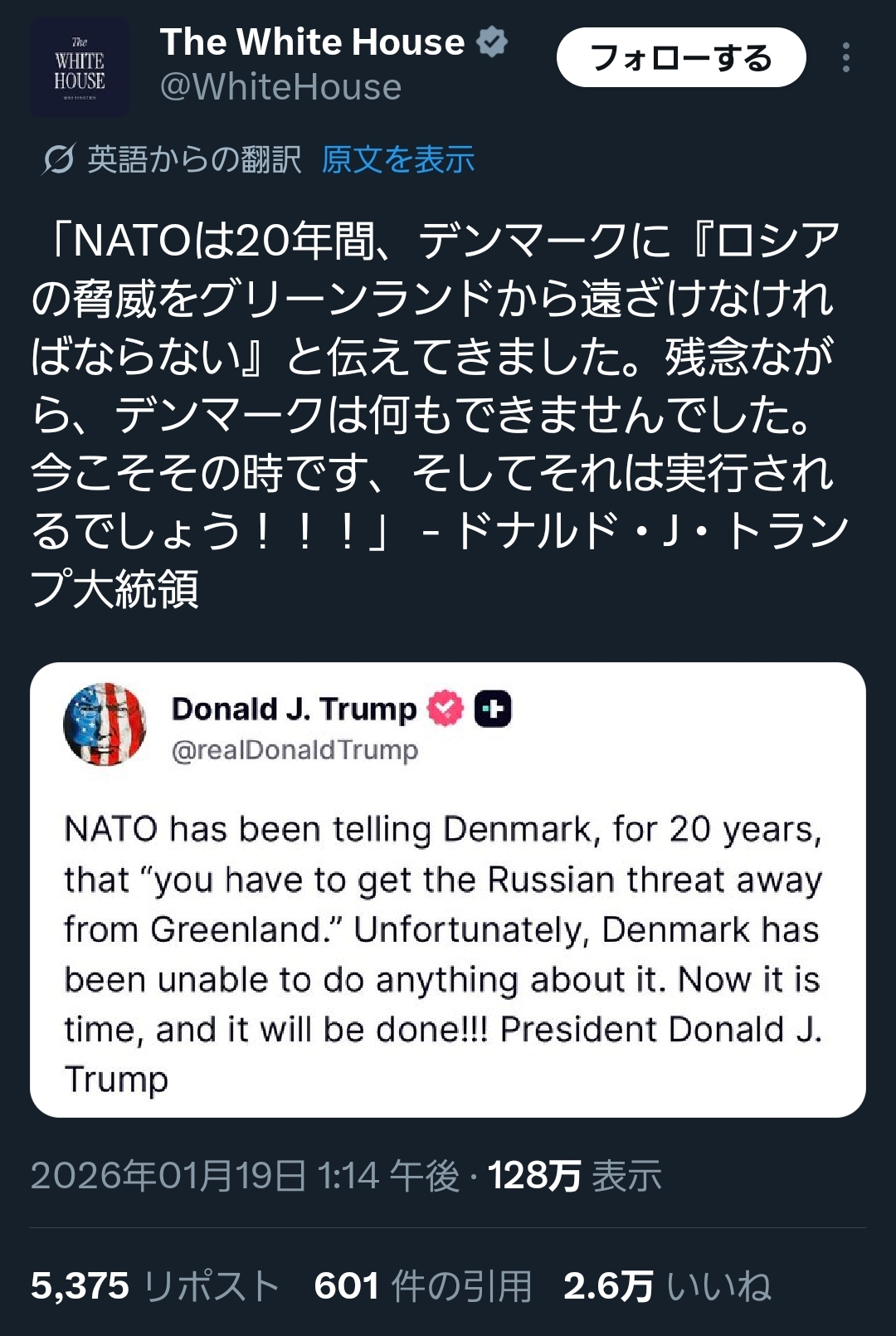896x1336 pixels.
Task: Show the 2.6万 いいね likes list
Action: [667, 1286]
